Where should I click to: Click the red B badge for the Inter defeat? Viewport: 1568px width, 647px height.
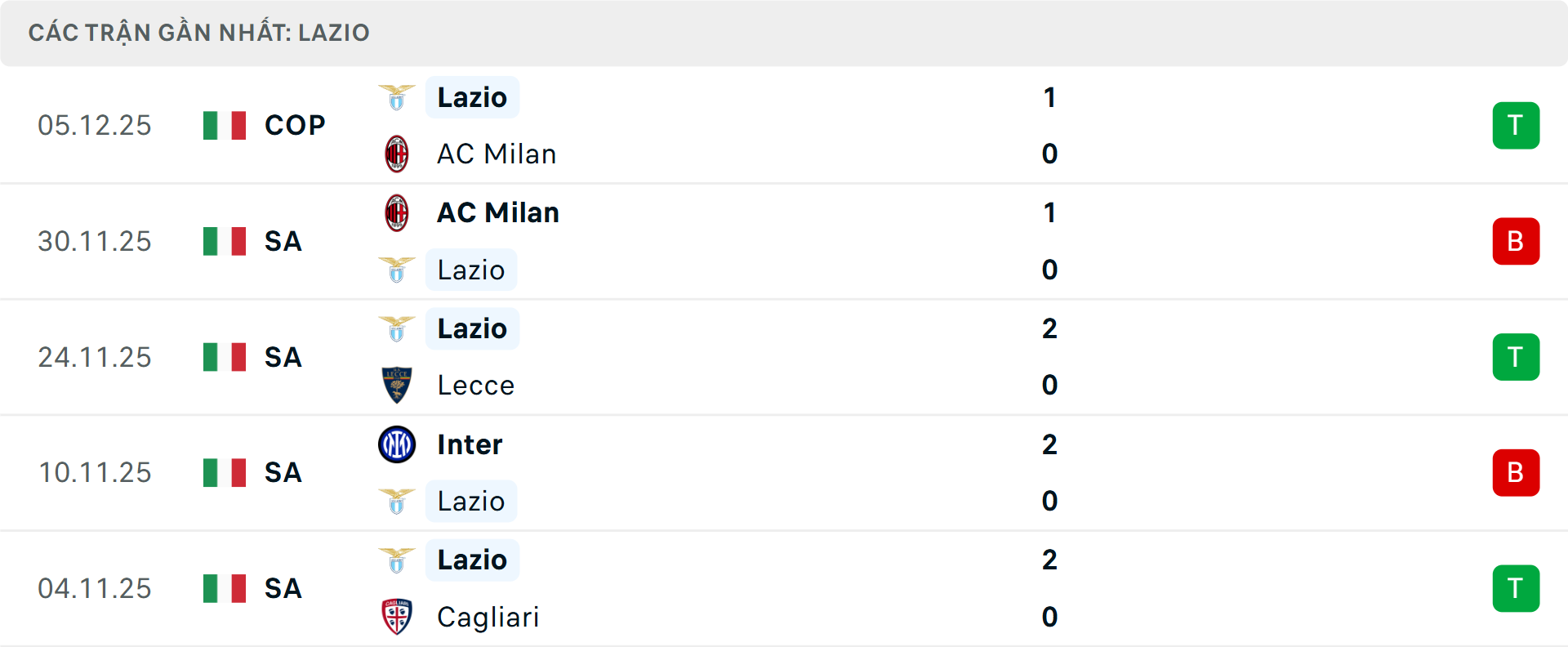tap(1517, 472)
